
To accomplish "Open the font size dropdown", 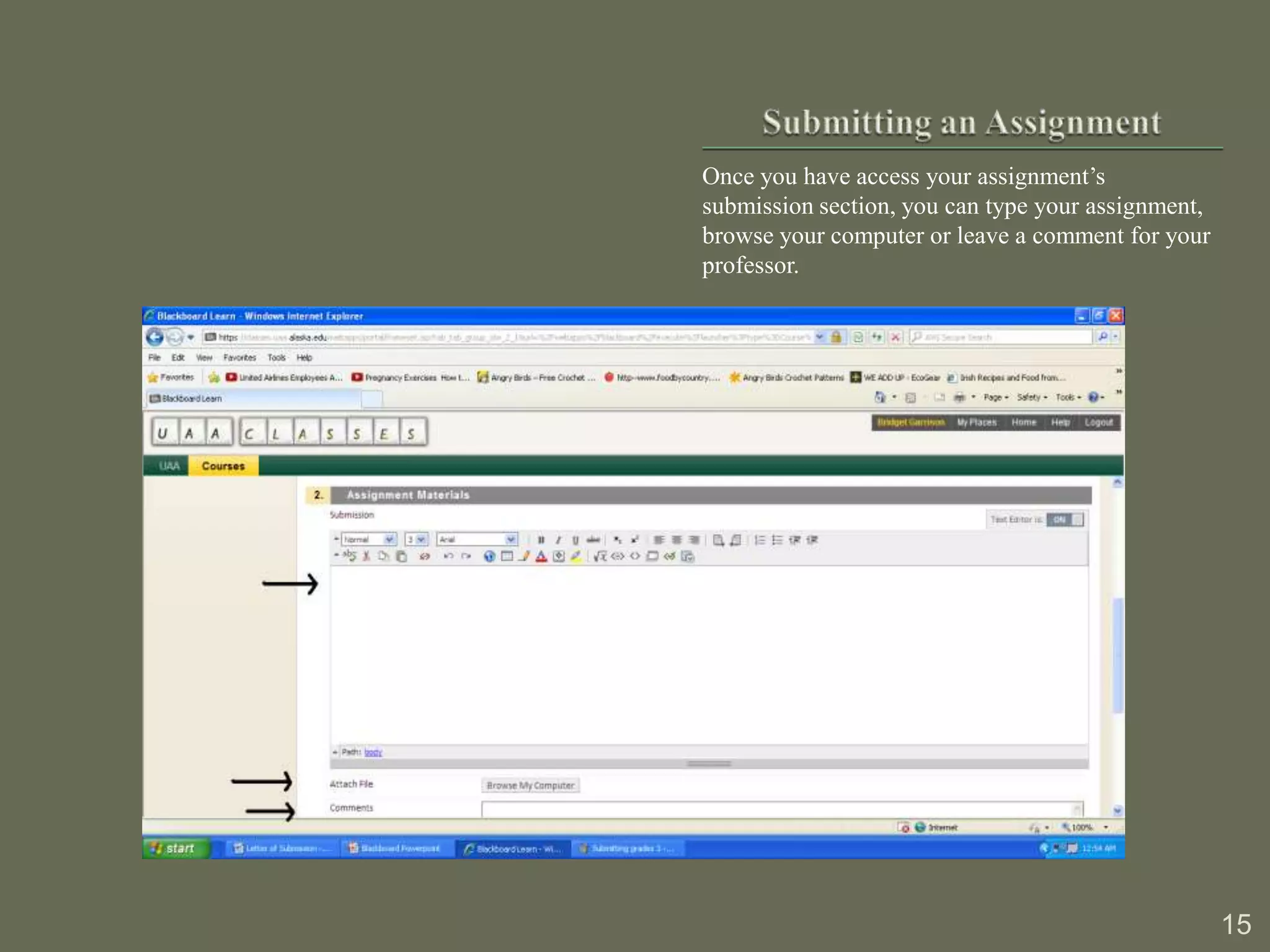I will point(416,539).
